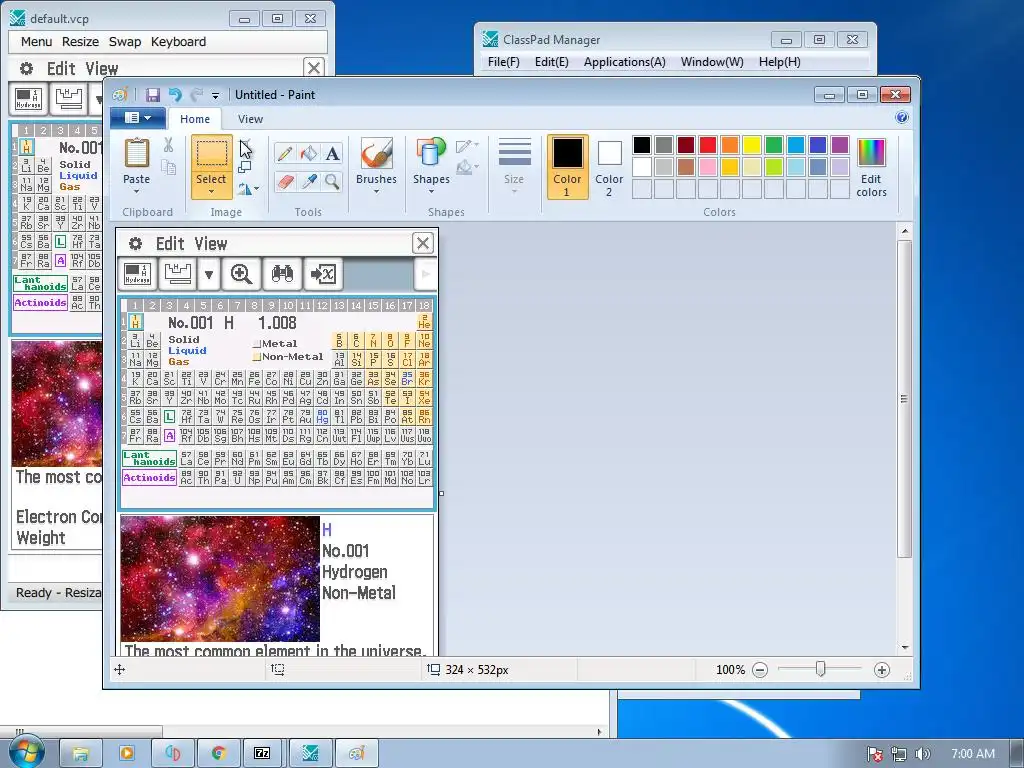This screenshot has width=1024, height=768.
Task: Click the 7:00 AM clock
Action: pyautogui.click(x=973, y=754)
